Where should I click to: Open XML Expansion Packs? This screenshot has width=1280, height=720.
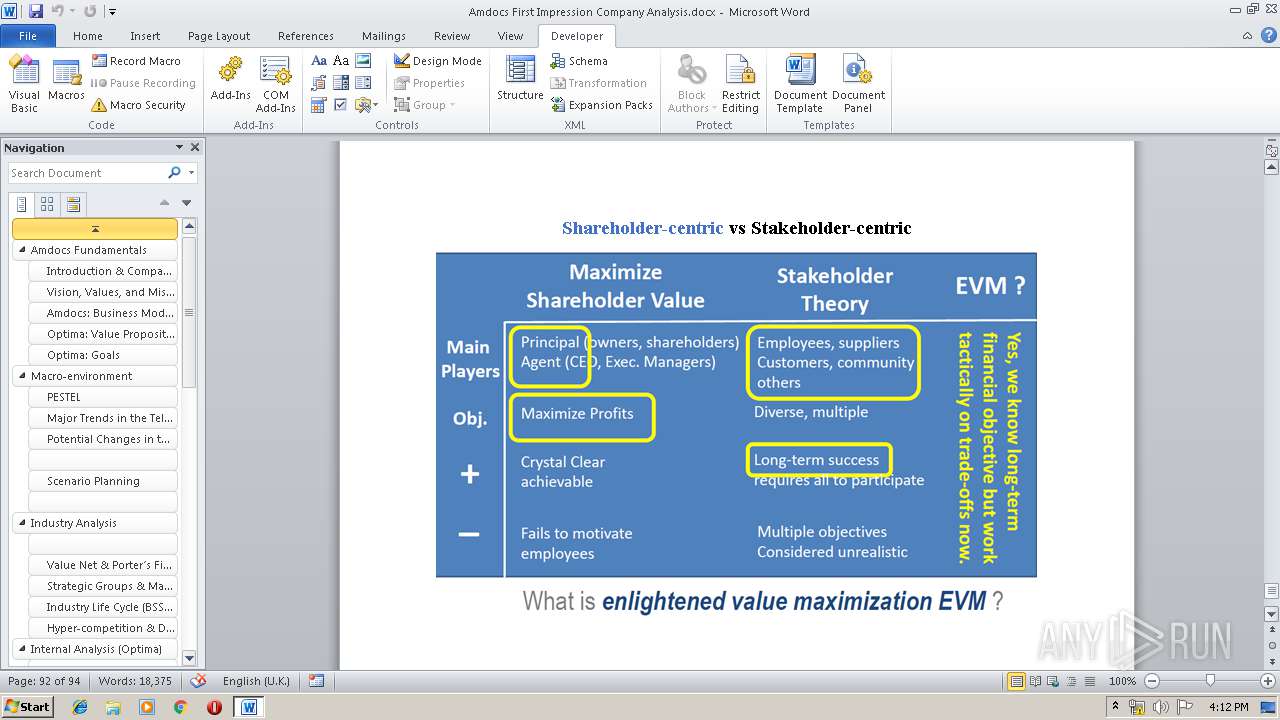point(601,105)
